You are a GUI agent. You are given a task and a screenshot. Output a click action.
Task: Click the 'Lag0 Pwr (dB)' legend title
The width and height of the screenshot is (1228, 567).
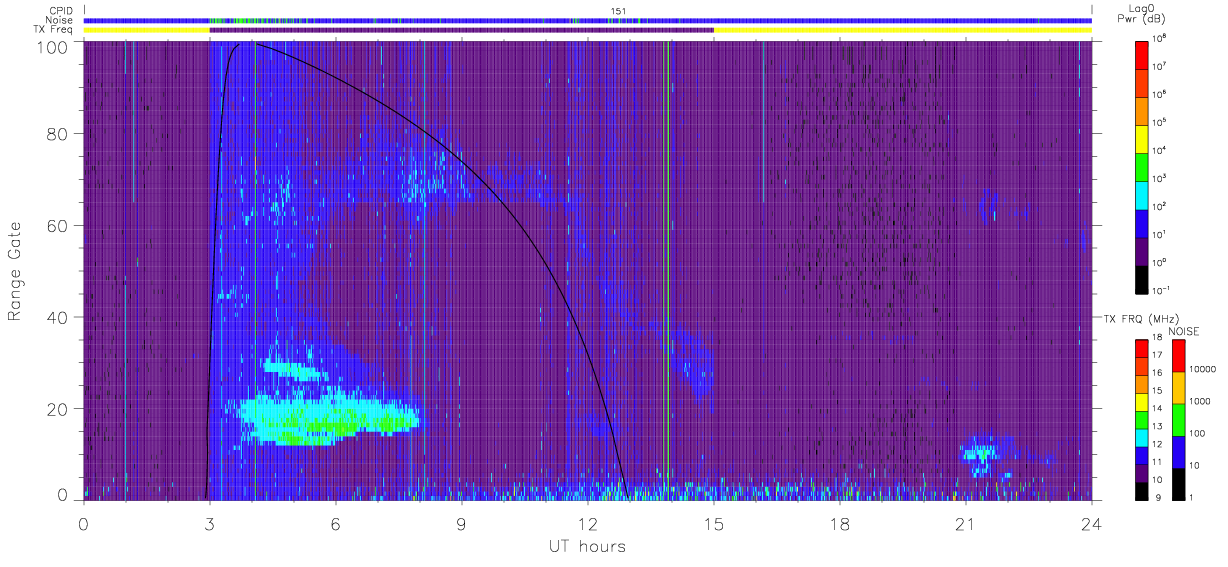click(1143, 13)
